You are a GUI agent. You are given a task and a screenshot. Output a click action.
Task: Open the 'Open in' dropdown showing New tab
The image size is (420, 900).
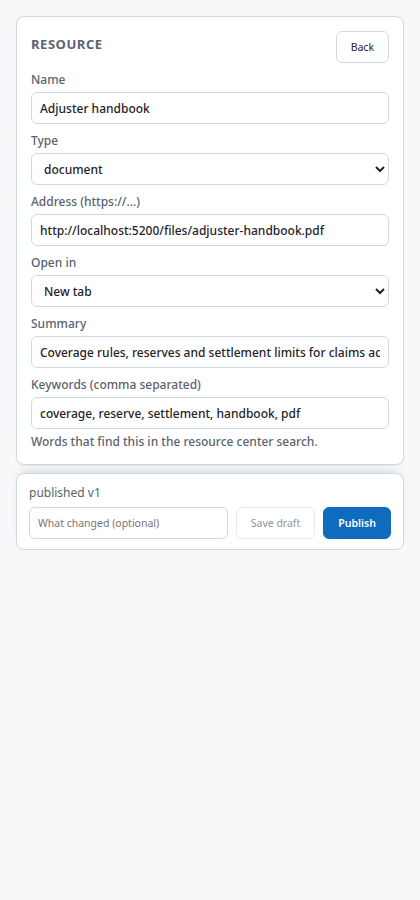(x=210, y=291)
